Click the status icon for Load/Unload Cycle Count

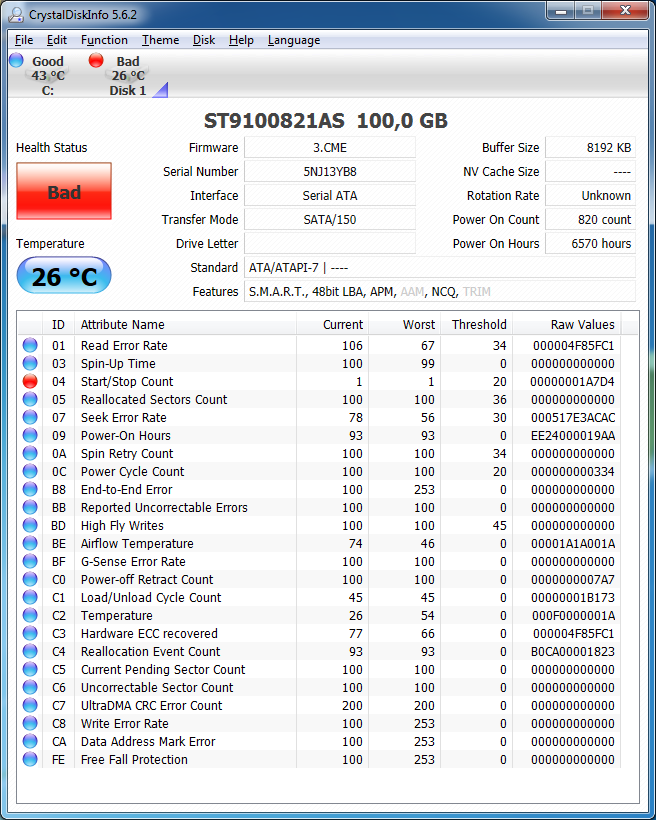coord(30,597)
